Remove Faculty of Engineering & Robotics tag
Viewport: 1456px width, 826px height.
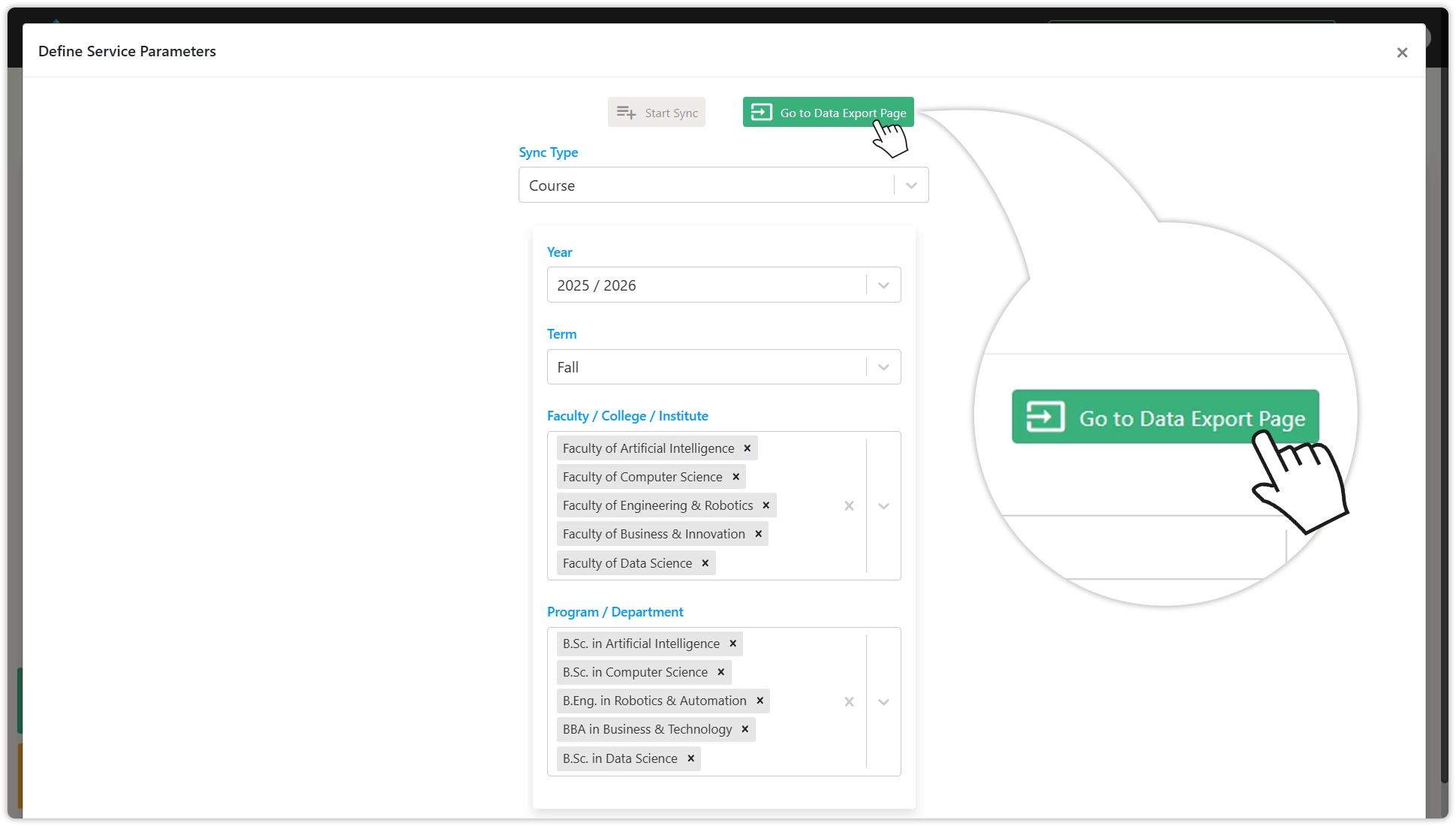click(766, 505)
